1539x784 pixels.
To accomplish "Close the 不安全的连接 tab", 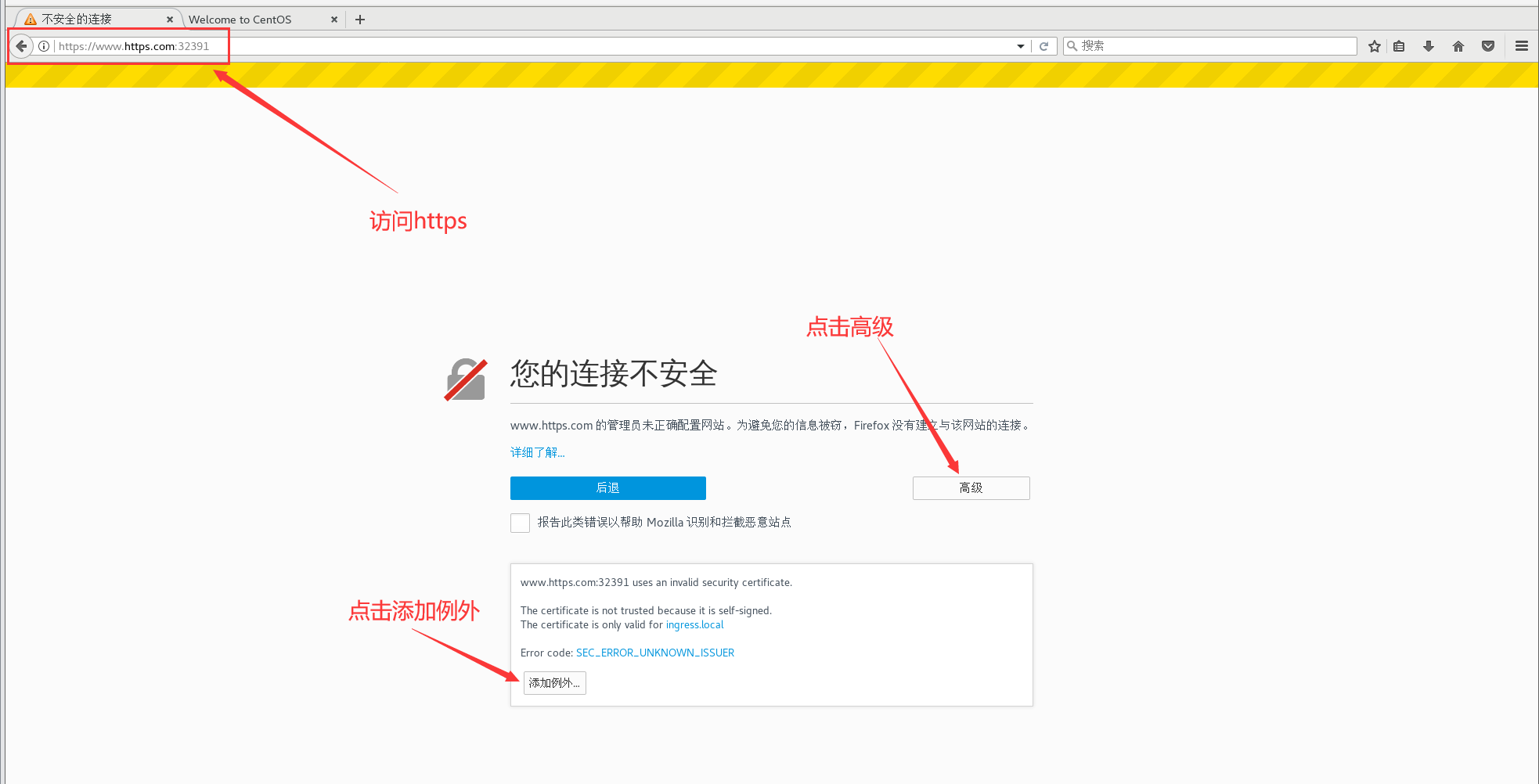I will click(x=170, y=20).
